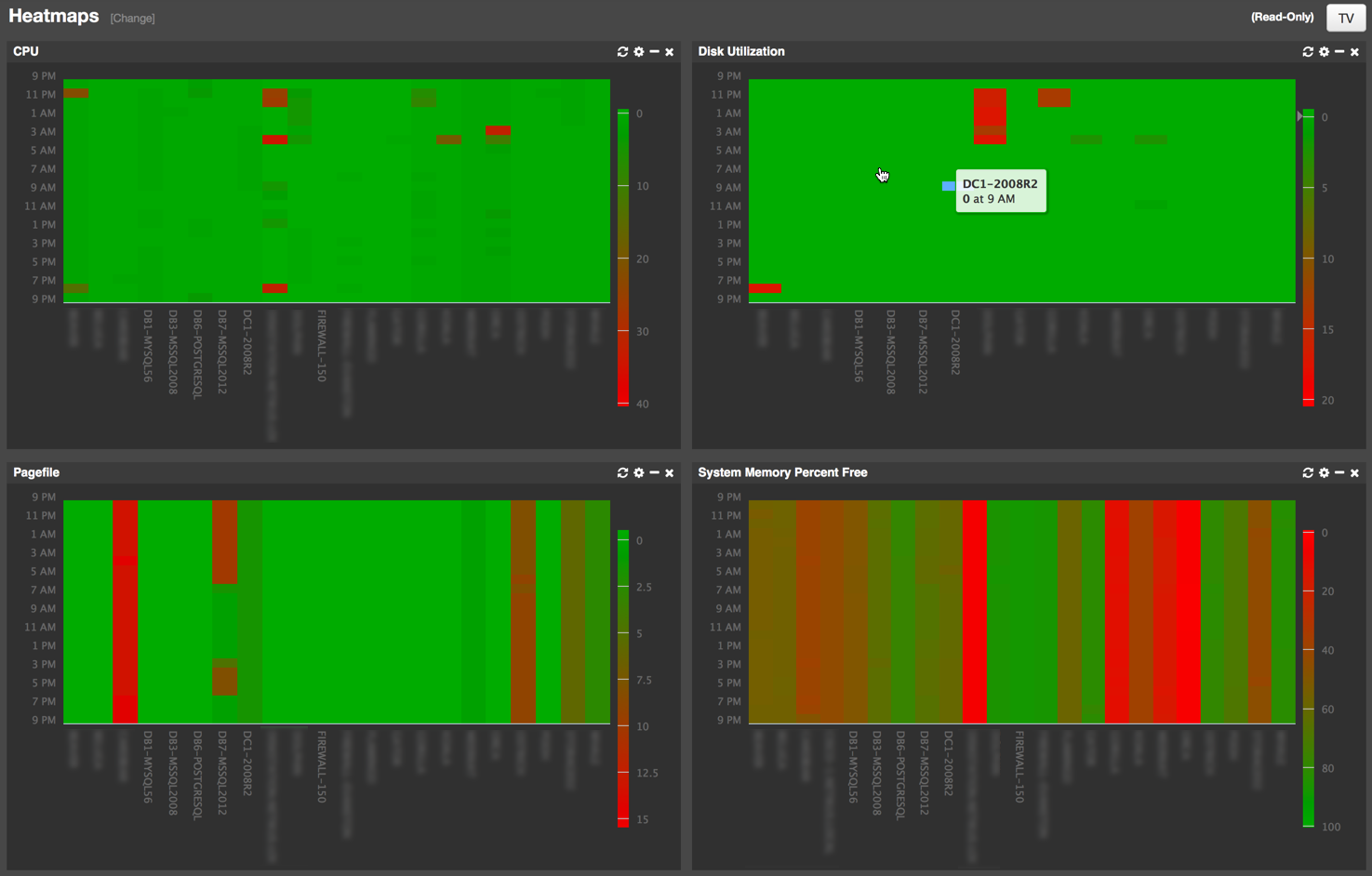Close the System Memory Percent Free panel

click(x=1354, y=473)
